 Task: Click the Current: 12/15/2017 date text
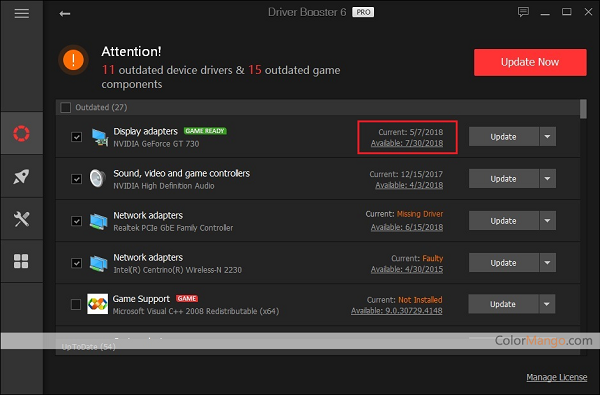pyautogui.click(x=406, y=174)
